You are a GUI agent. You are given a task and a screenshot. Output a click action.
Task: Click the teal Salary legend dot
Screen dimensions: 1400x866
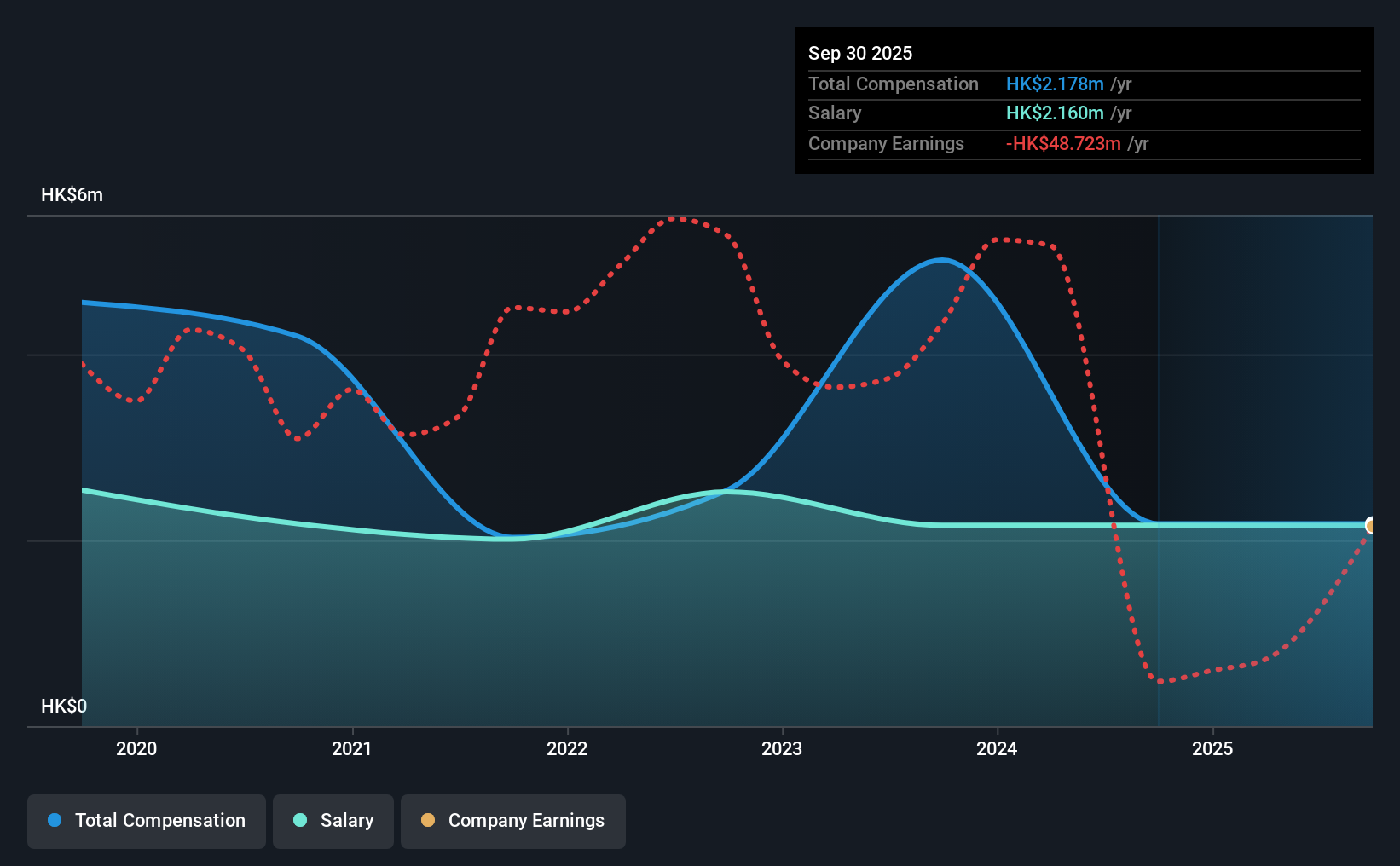coord(300,820)
